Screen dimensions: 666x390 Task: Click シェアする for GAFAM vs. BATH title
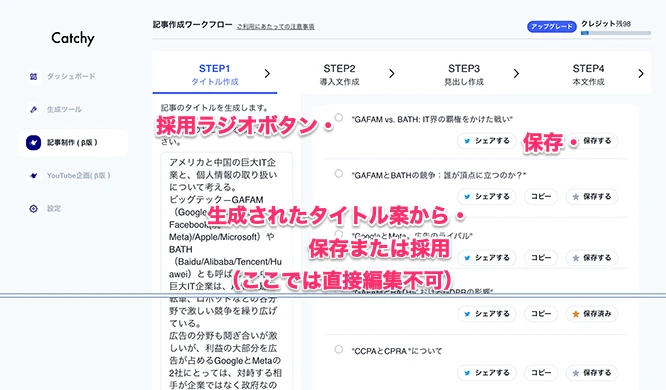pyautogui.click(x=487, y=141)
